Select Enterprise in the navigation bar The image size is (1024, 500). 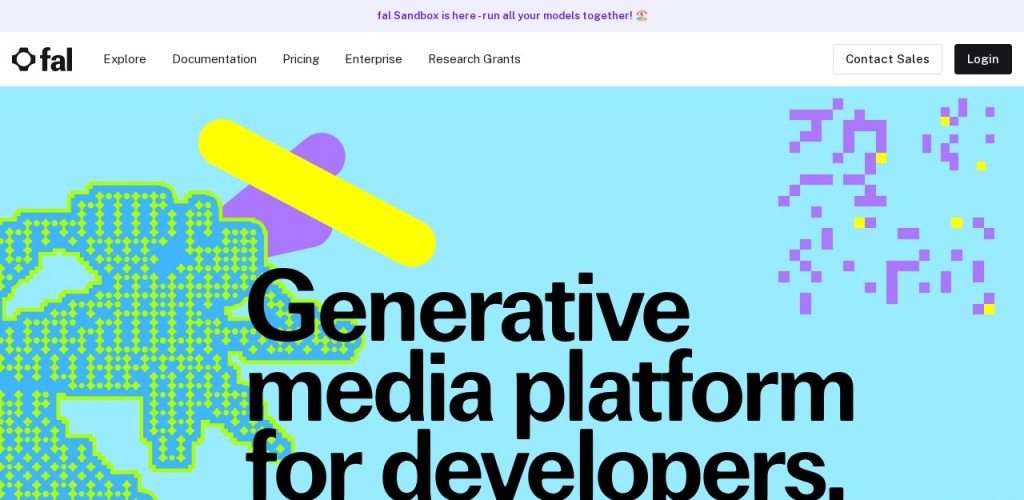tap(373, 59)
